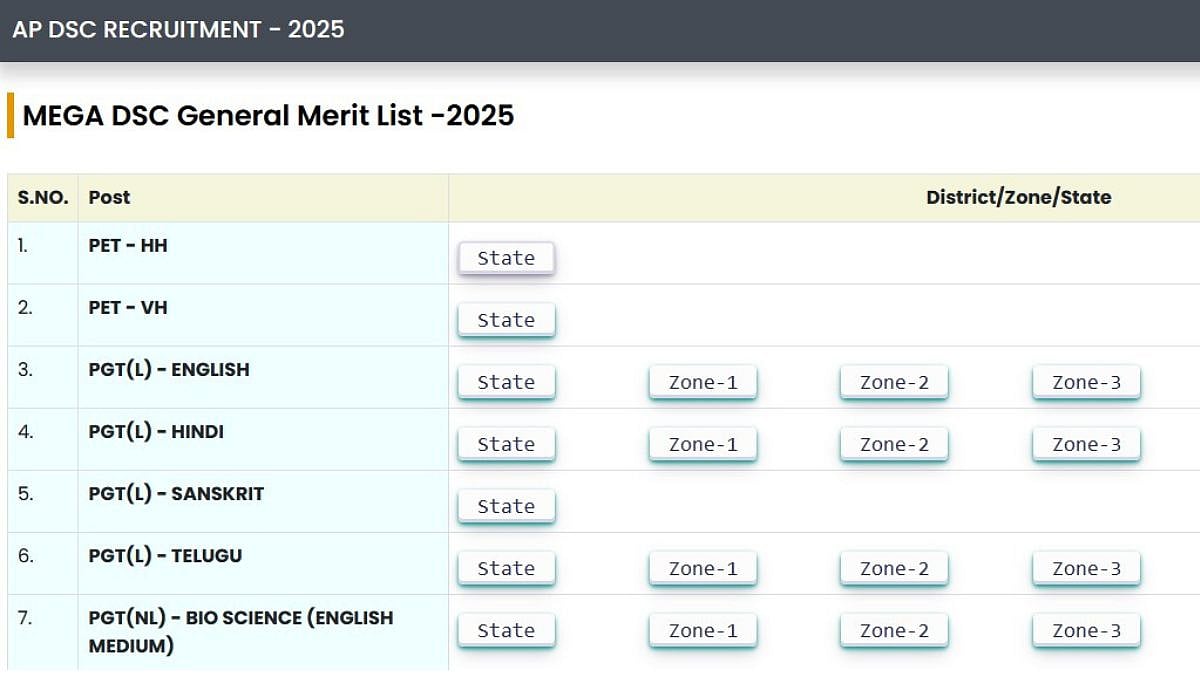Open Zone-2 list for PGT(L) - HINDI
Image resolution: width=1200 pixels, height=675 pixels.
pyautogui.click(x=894, y=444)
